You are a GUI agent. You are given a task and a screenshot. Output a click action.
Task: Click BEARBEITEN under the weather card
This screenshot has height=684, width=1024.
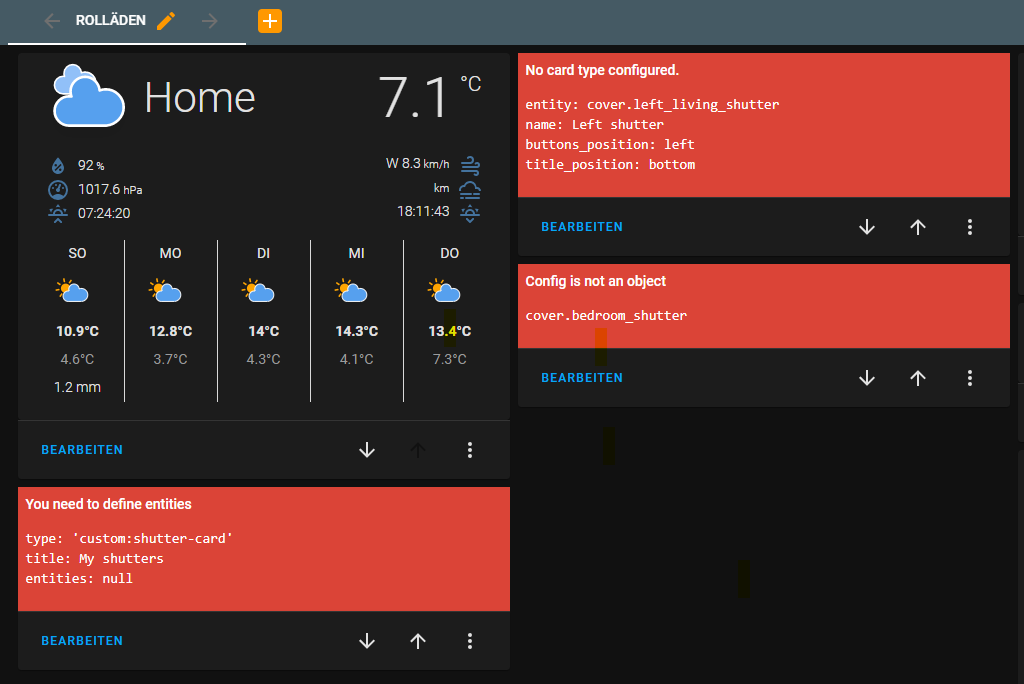pyautogui.click(x=82, y=450)
